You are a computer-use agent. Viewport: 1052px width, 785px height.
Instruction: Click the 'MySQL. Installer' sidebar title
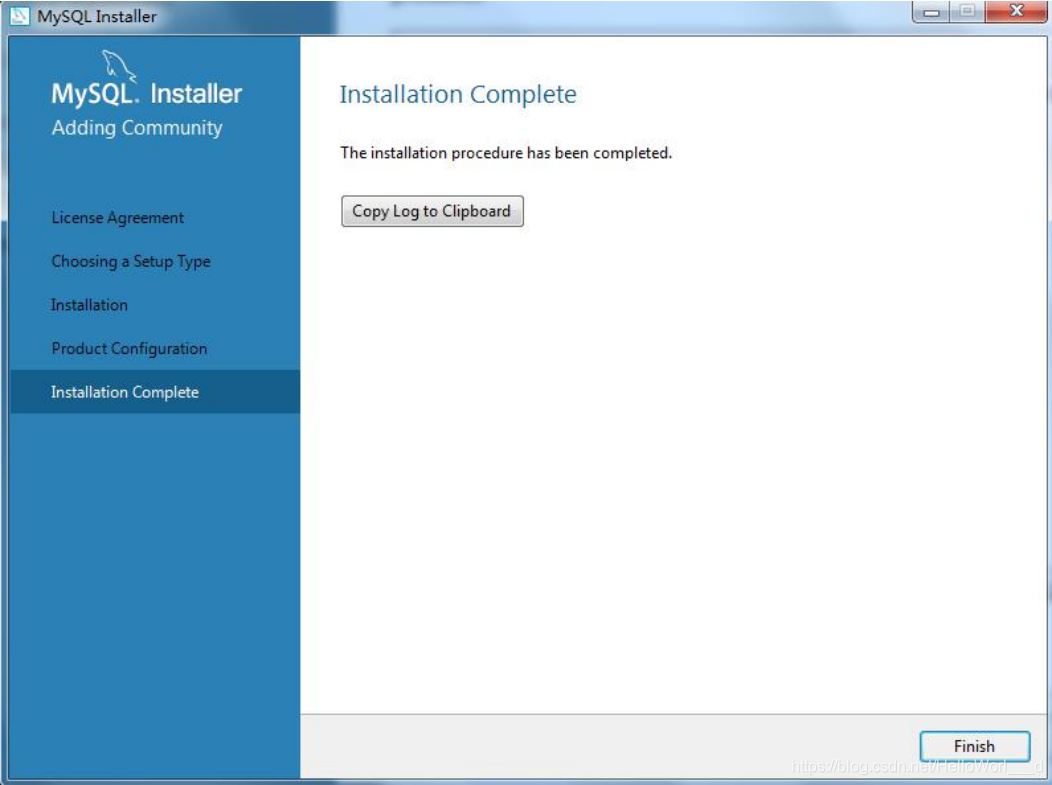pos(147,94)
